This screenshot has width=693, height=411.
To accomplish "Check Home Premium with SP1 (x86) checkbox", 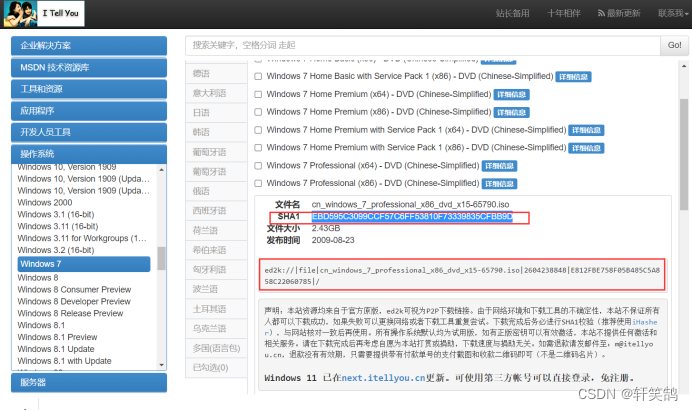I will tap(258, 148).
